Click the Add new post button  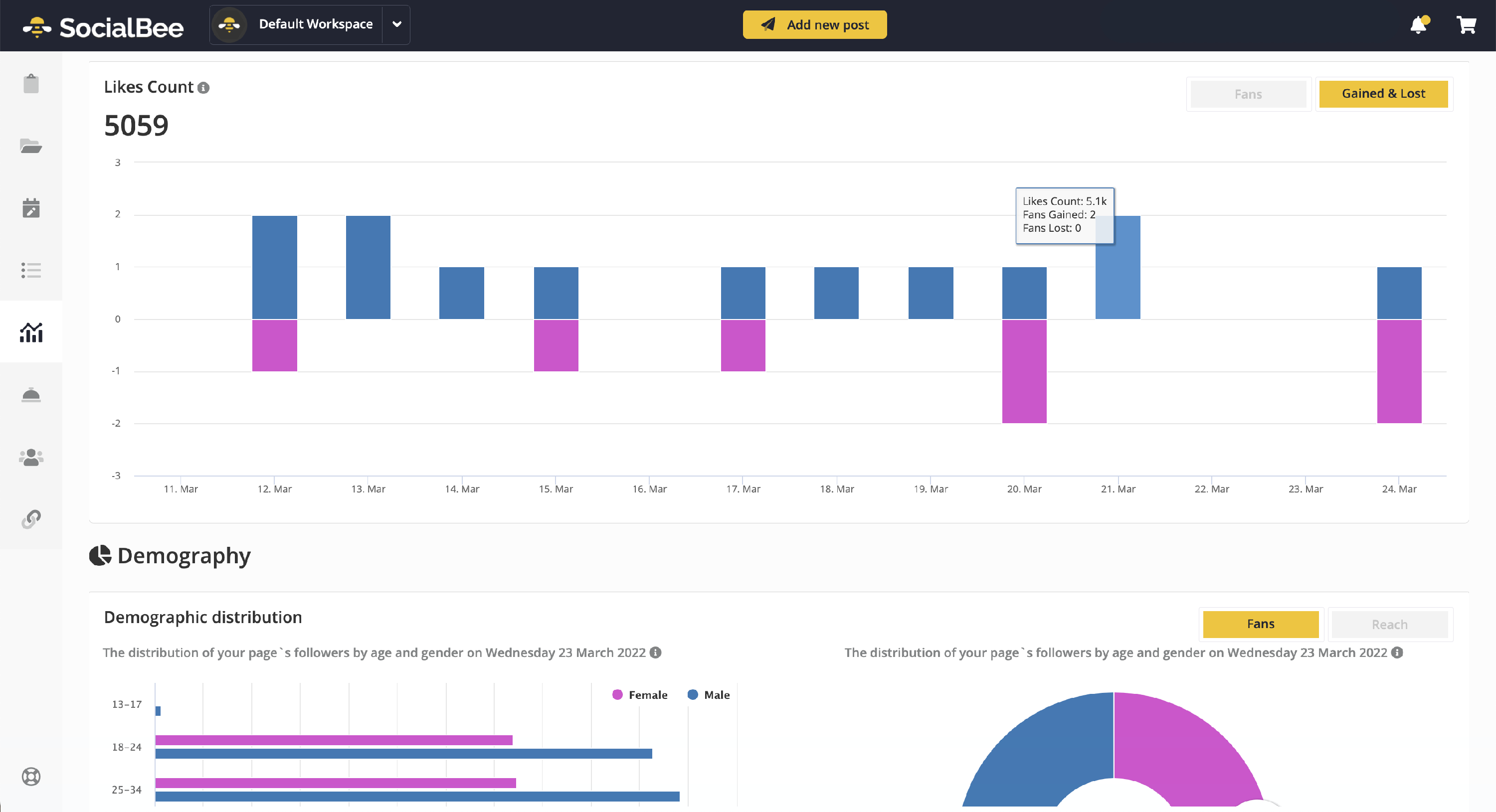click(x=814, y=24)
